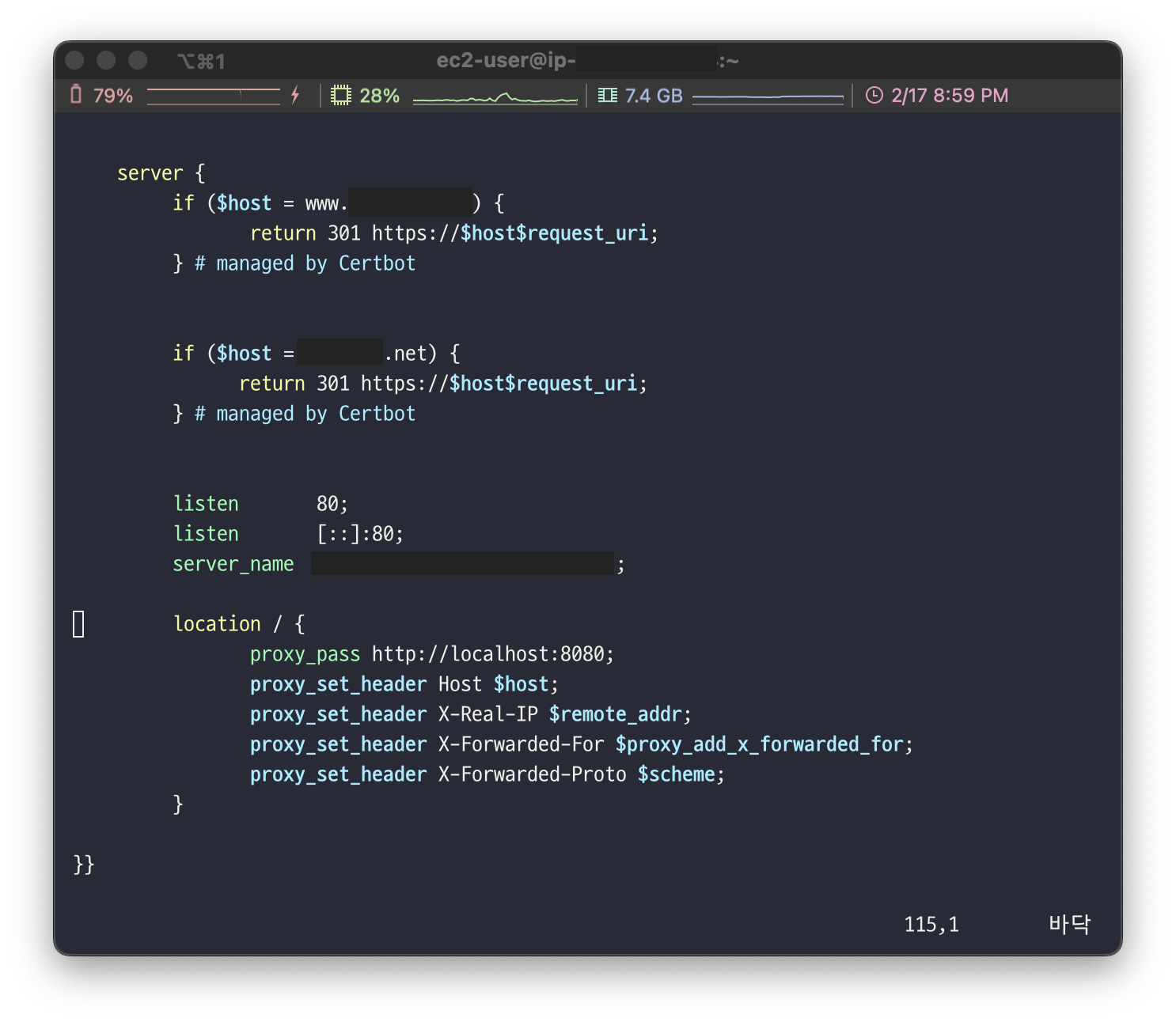Image resolution: width=1176 pixels, height=1022 pixels.
Task: Click first 'return 301' line
Action: pyautogui.click(x=454, y=233)
